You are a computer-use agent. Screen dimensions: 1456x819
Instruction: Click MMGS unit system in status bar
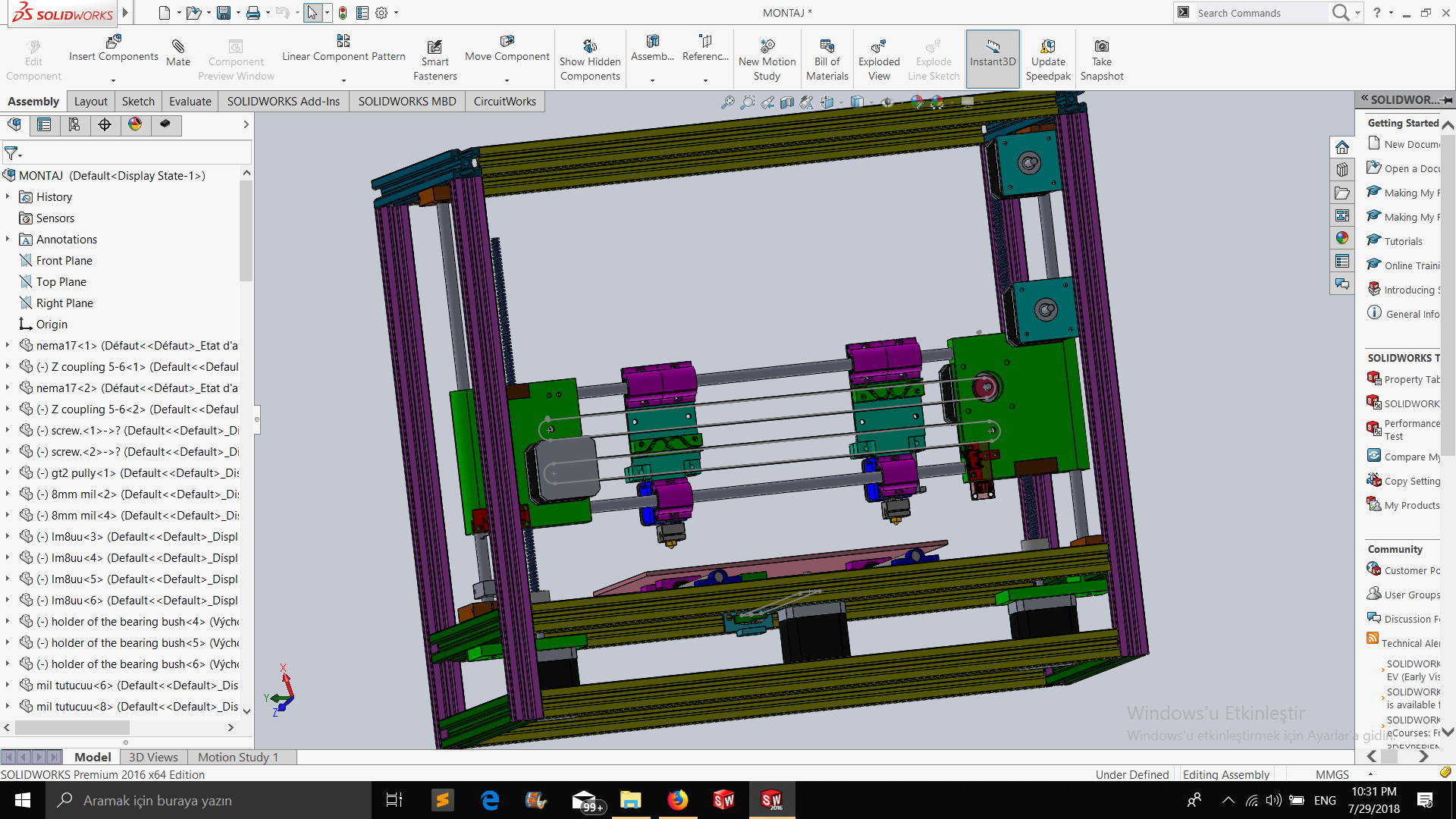click(x=1332, y=774)
